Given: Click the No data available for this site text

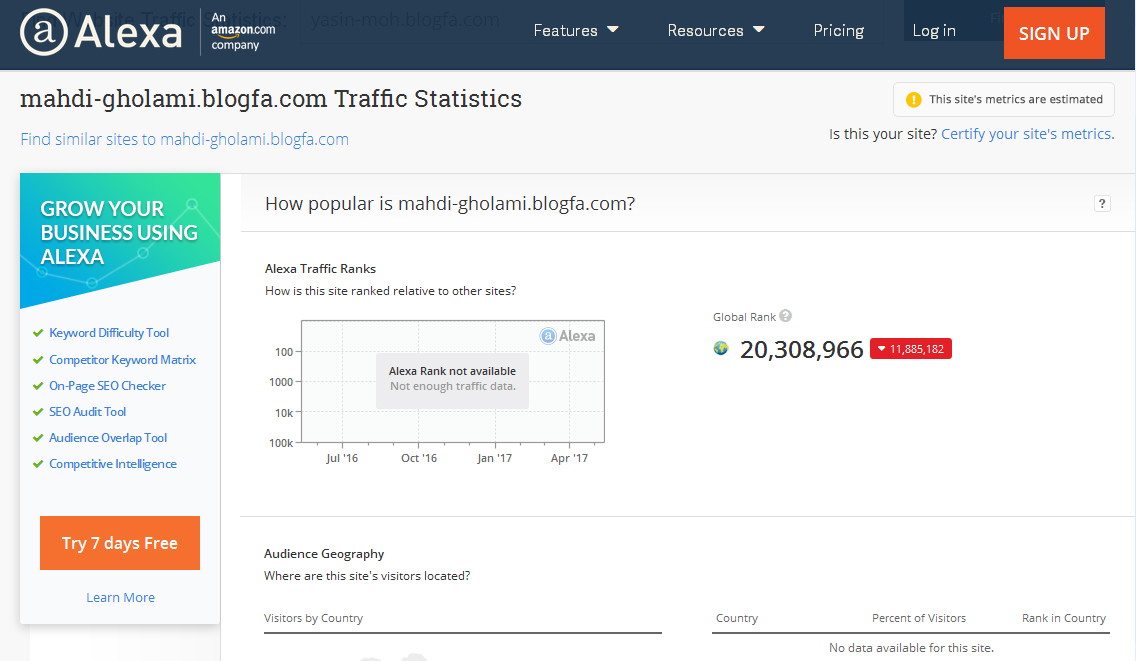Looking at the screenshot, I should click(911, 648).
